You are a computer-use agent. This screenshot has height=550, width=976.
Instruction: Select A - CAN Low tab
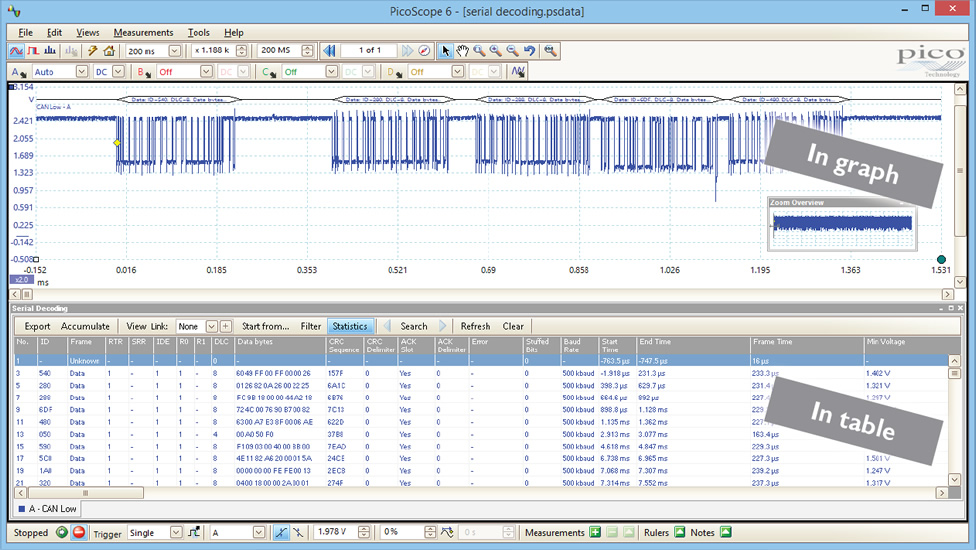click(x=47, y=509)
